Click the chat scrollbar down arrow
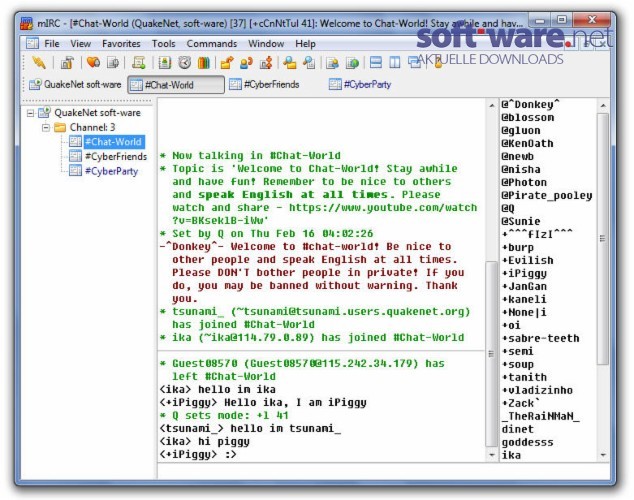This screenshot has height=500, width=634. pyautogui.click(x=491, y=455)
